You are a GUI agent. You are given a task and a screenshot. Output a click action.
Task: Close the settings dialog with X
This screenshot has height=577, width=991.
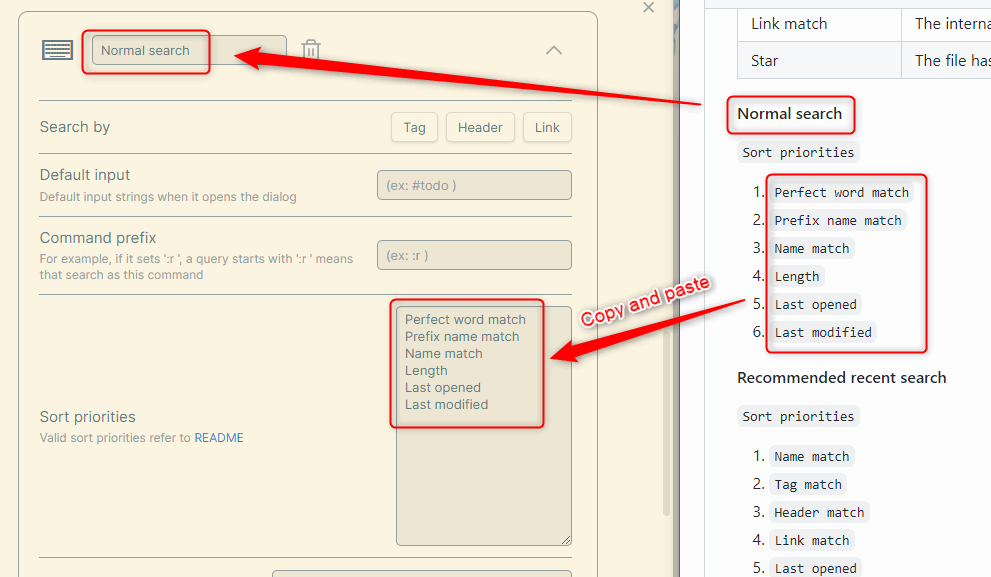(648, 8)
